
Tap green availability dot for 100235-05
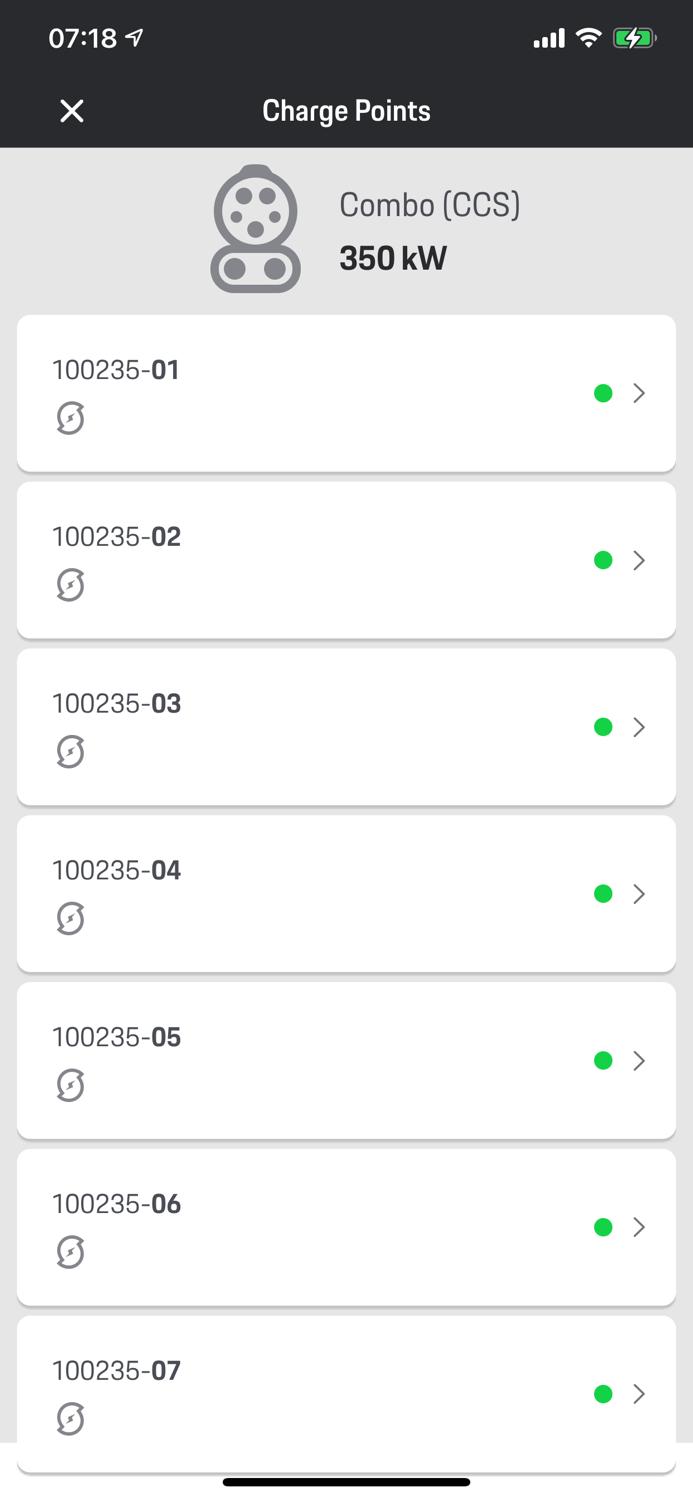[x=603, y=1060]
